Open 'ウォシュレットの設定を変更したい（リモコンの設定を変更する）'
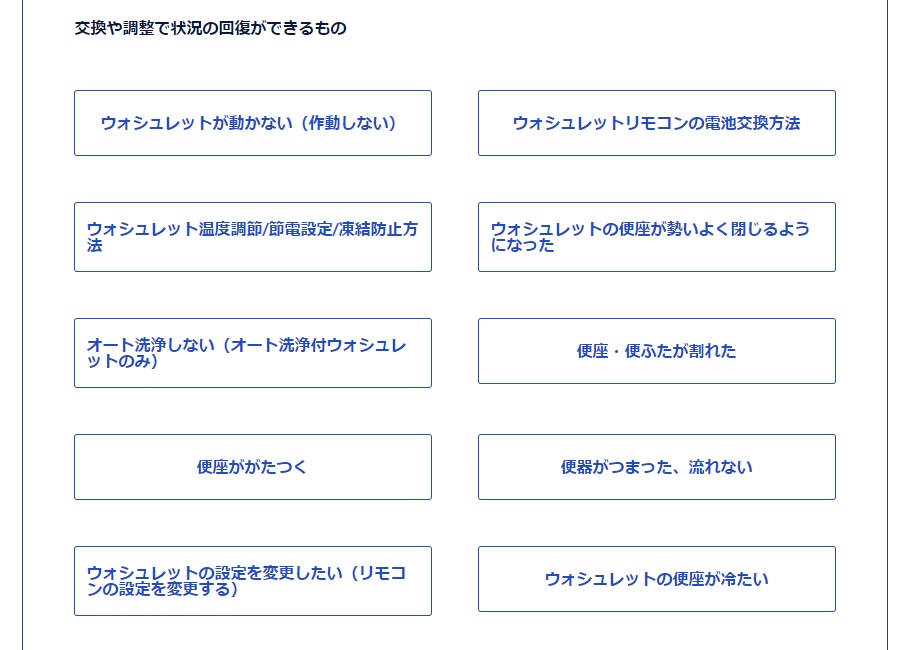This screenshot has width=908, height=650. [252, 581]
